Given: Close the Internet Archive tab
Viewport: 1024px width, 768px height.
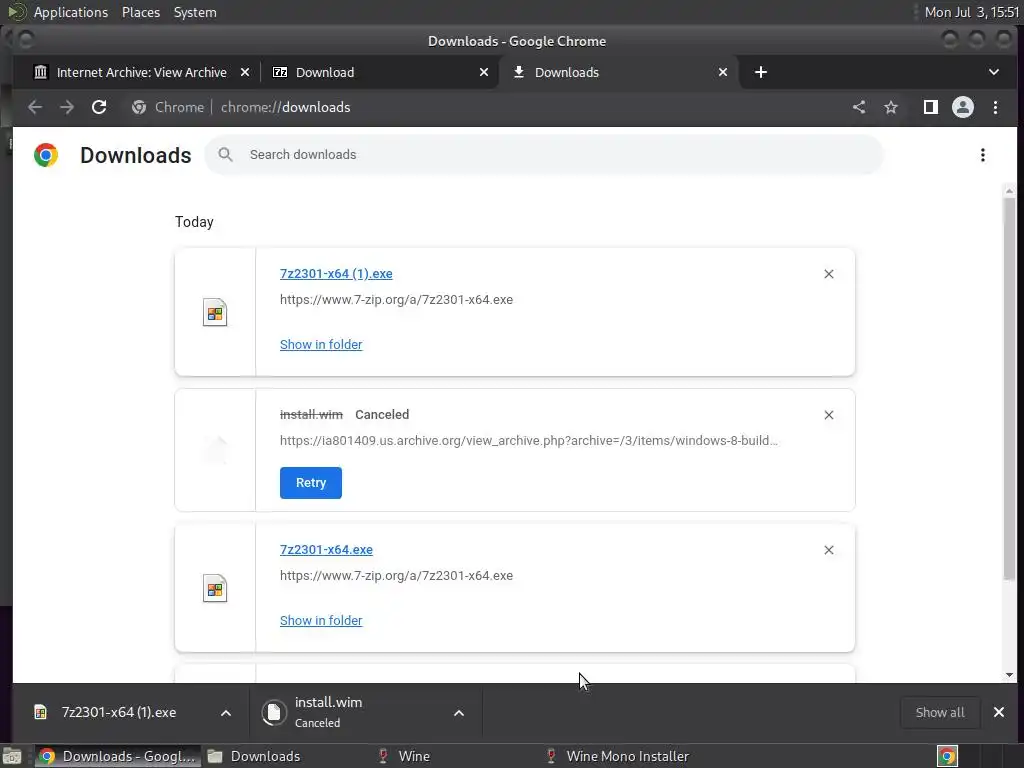Looking at the screenshot, I should coord(245,72).
